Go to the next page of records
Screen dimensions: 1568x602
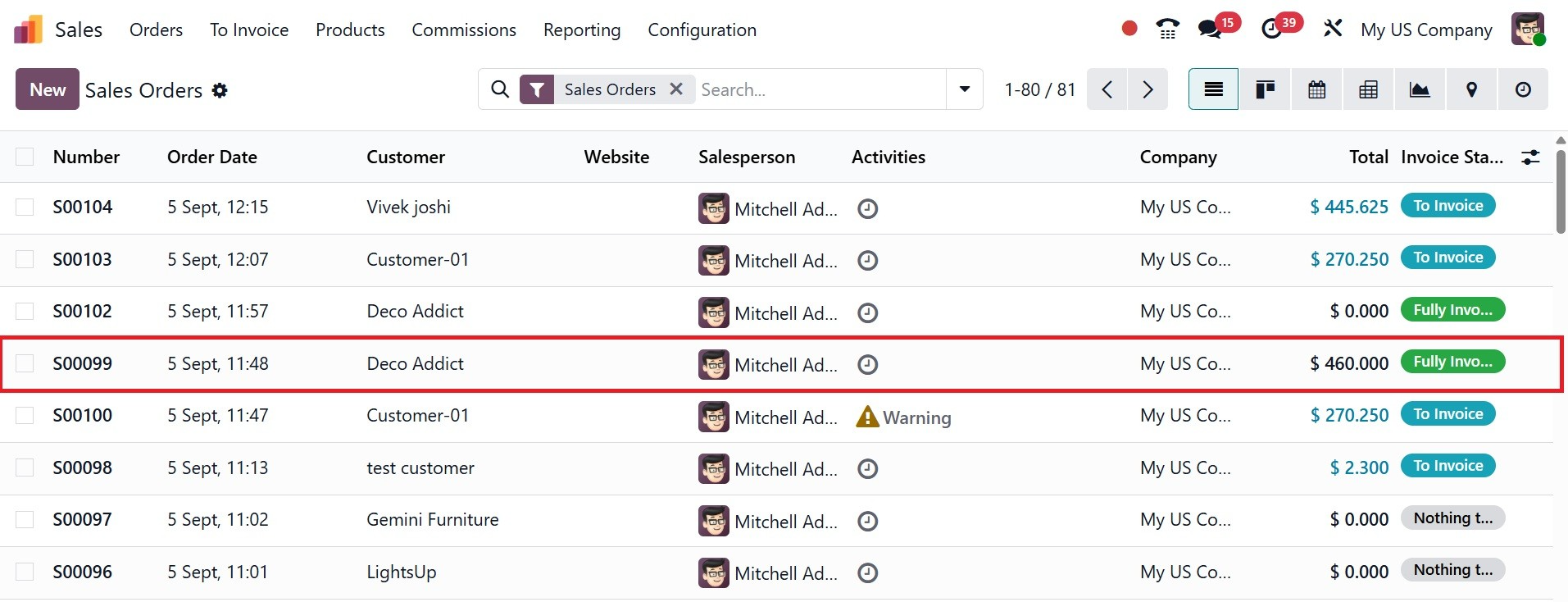(x=1148, y=89)
